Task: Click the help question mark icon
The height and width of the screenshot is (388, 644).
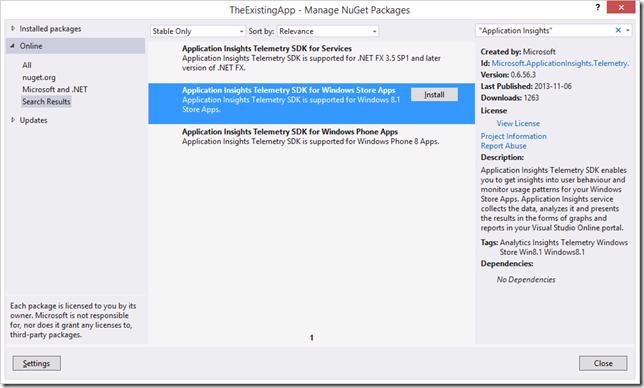Action: [598, 7]
